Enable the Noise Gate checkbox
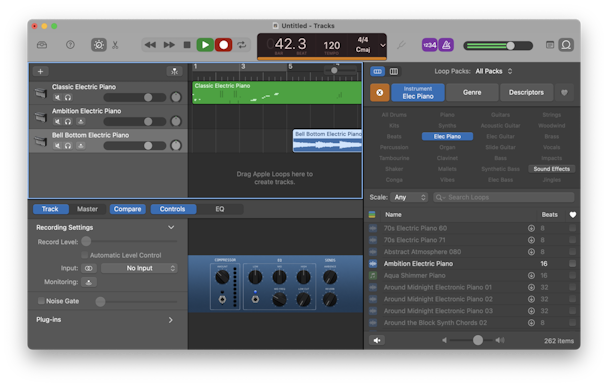The width and height of the screenshot is (608, 386). click(x=41, y=301)
